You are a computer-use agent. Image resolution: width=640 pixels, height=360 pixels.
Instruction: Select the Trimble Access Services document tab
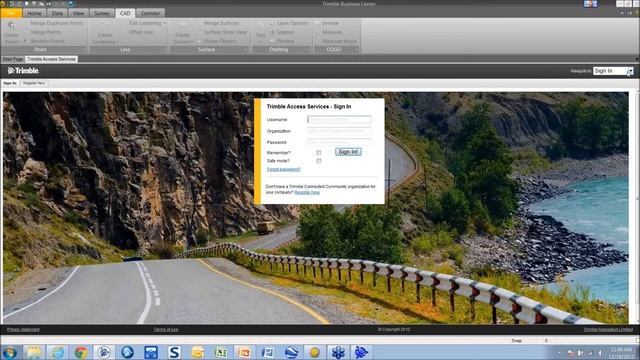(51, 59)
